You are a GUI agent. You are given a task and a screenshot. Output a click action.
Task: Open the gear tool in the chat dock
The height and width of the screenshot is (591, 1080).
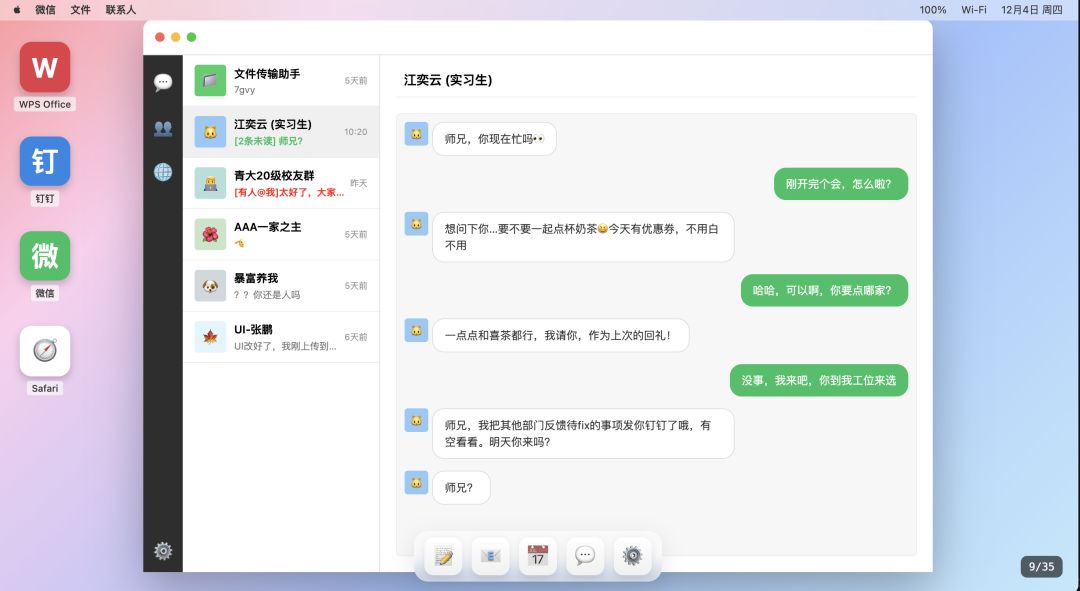(632, 556)
